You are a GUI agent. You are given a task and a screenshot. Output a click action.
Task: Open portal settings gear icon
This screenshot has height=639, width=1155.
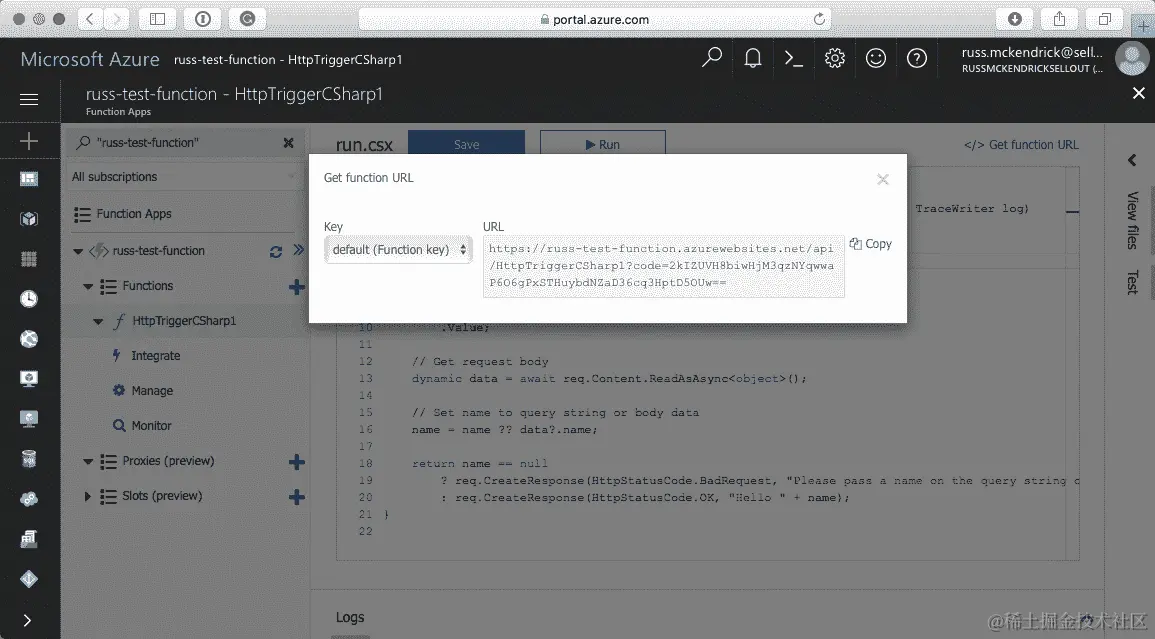[x=835, y=57]
